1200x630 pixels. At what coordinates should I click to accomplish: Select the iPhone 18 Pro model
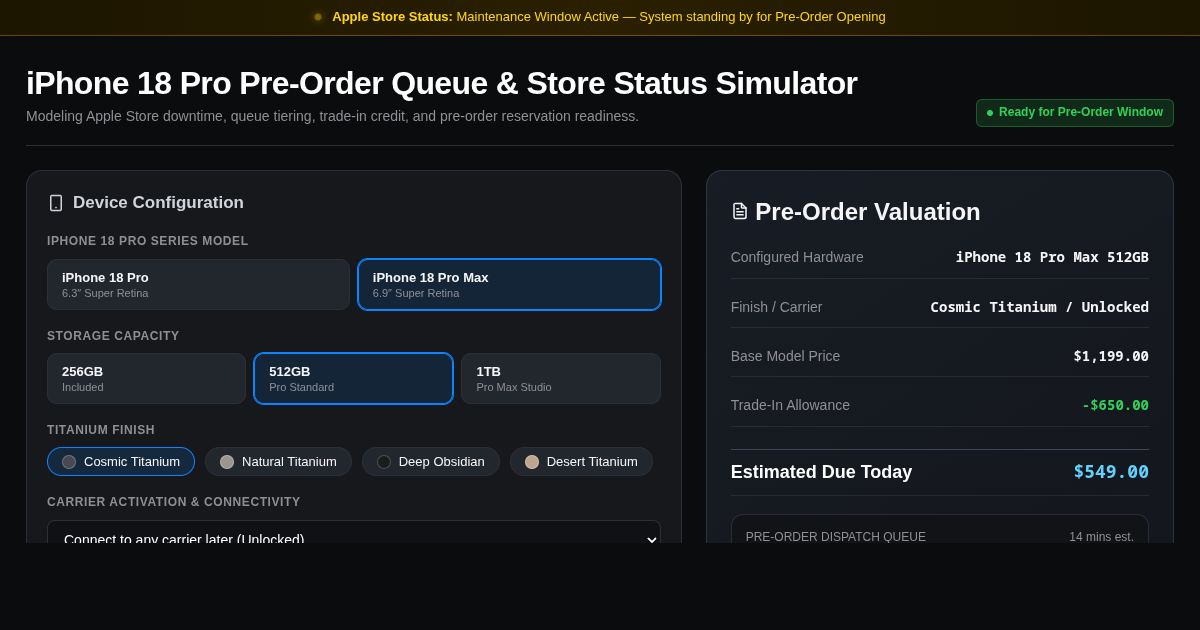pyautogui.click(x=198, y=284)
